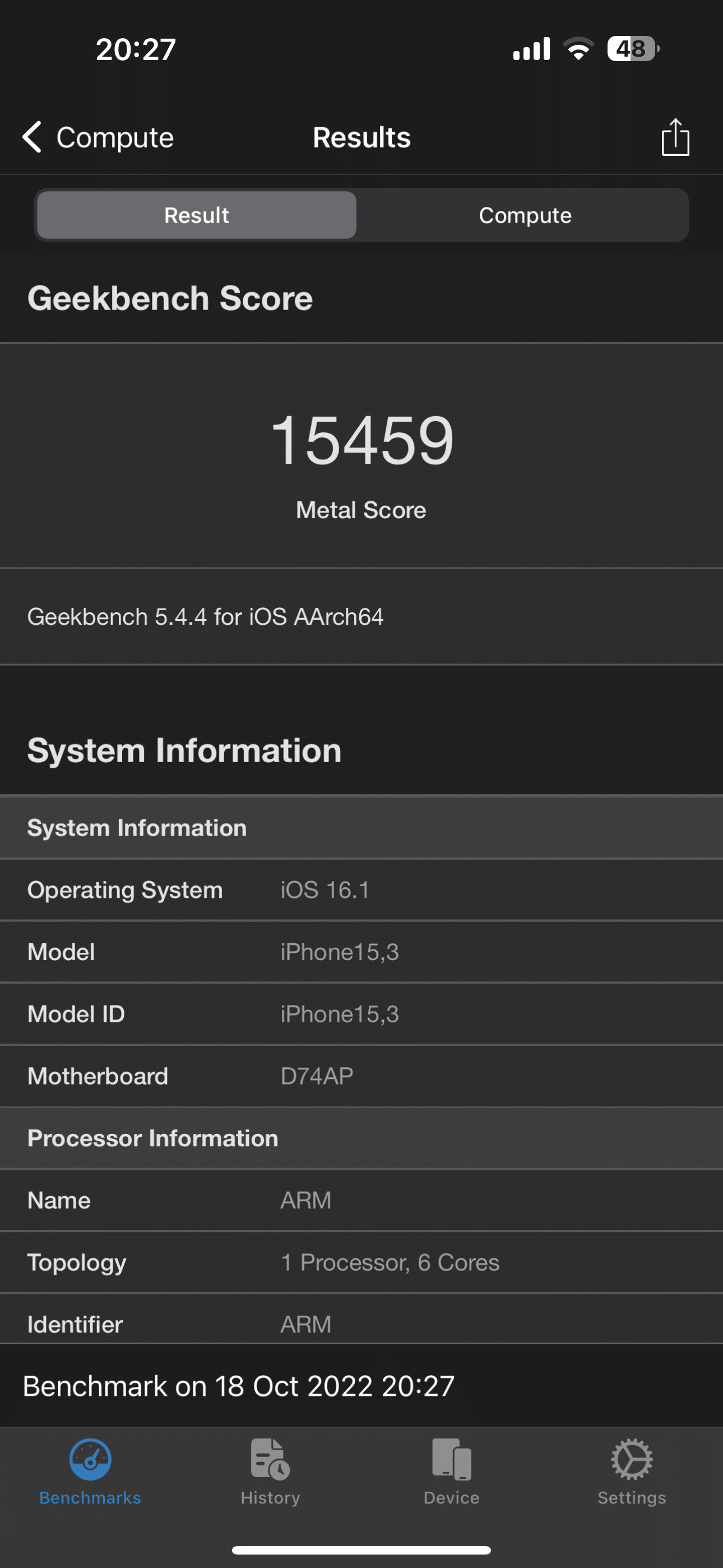Screen dimensions: 723x1568
Task: Tap the battery indicator in the status bar
Action: [633, 49]
